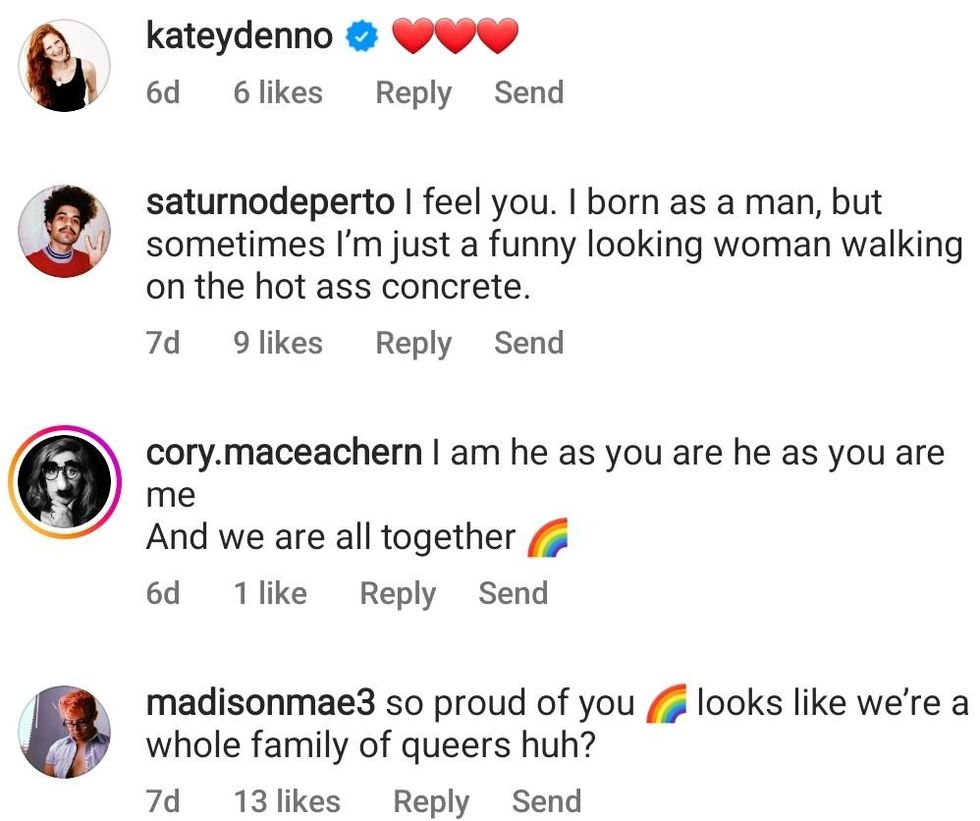Send saturnodeperto's comment
This screenshot has height=821, width=980.
point(529,343)
